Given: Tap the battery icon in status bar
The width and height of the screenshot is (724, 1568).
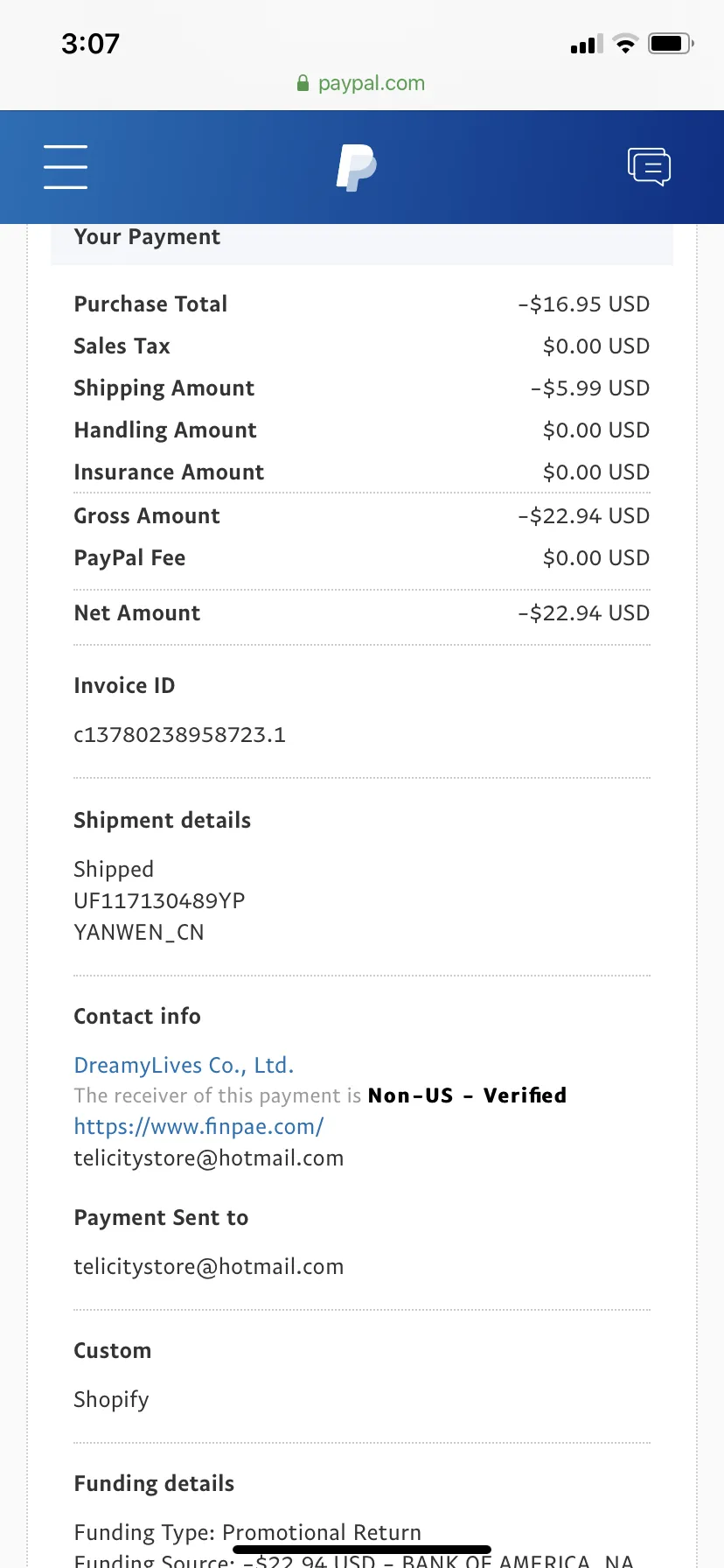Looking at the screenshot, I should coord(671,43).
